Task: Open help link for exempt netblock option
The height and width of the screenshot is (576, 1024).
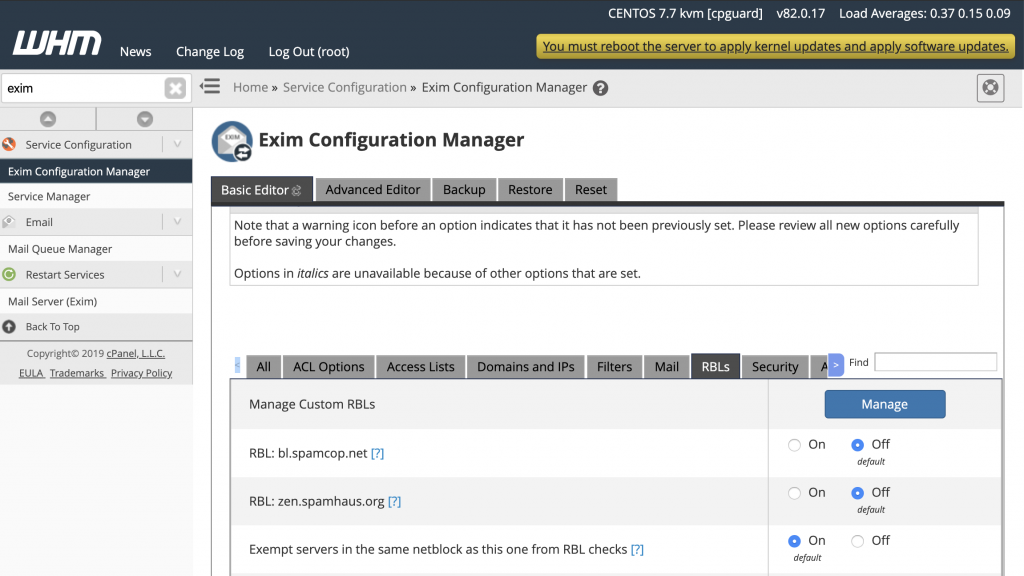Action: point(637,549)
